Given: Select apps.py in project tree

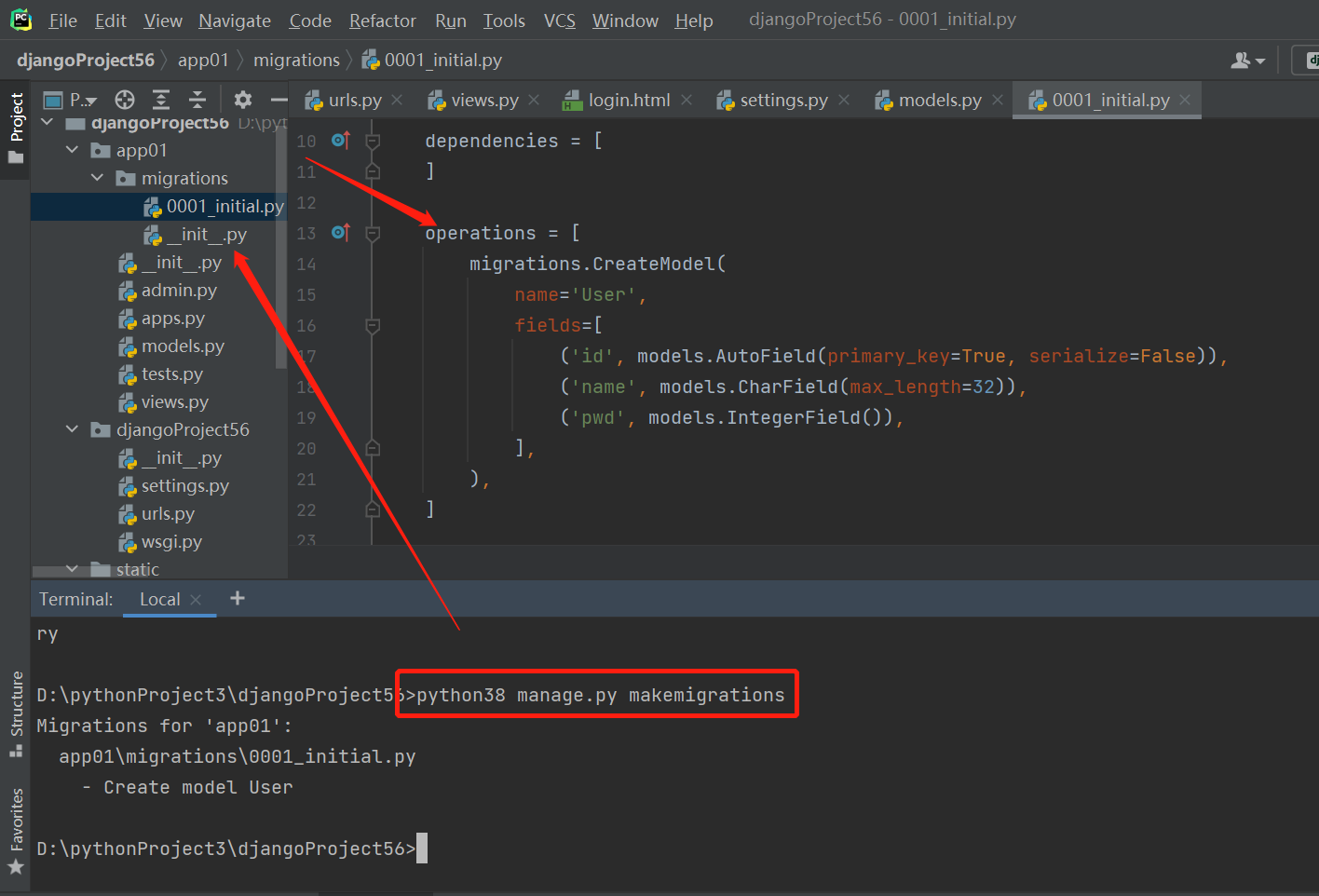Looking at the screenshot, I should click(161, 318).
